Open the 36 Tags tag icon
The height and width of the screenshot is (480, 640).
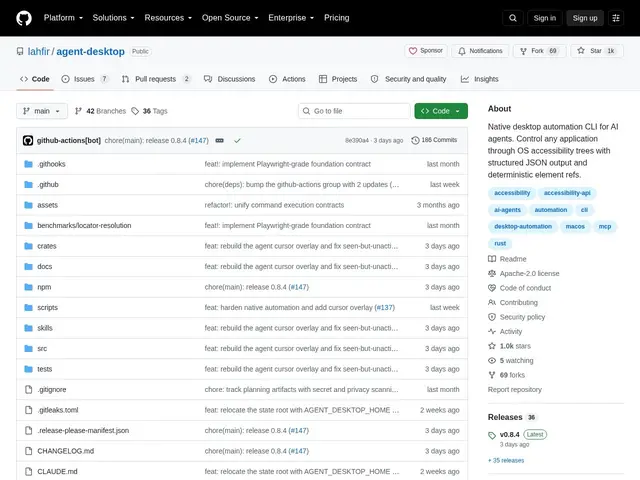tap(135, 111)
